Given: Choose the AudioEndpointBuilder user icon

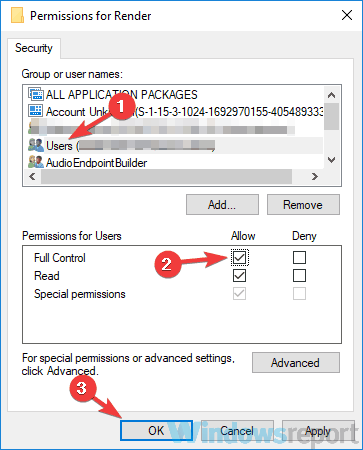Looking at the screenshot, I should click(x=36, y=162).
